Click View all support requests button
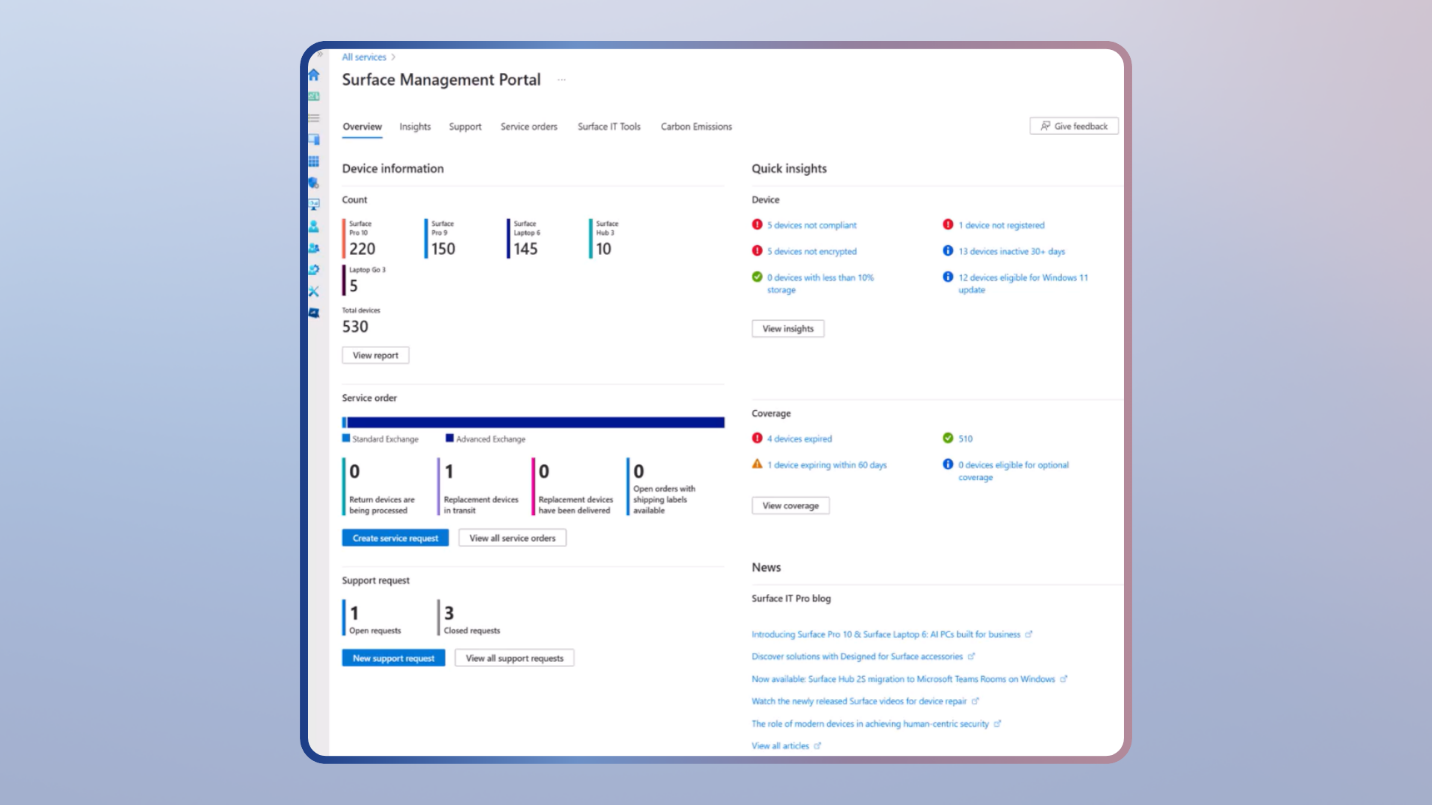This screenshot has height=805, width=1432. (514, 658)
